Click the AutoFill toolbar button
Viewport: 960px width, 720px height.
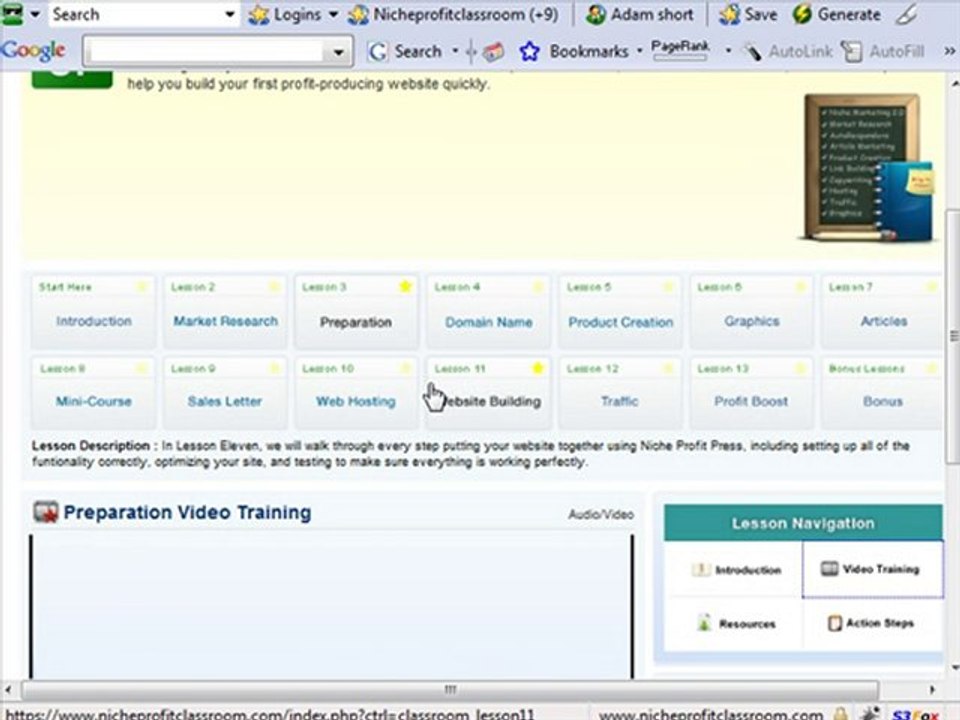pos(882,51)
